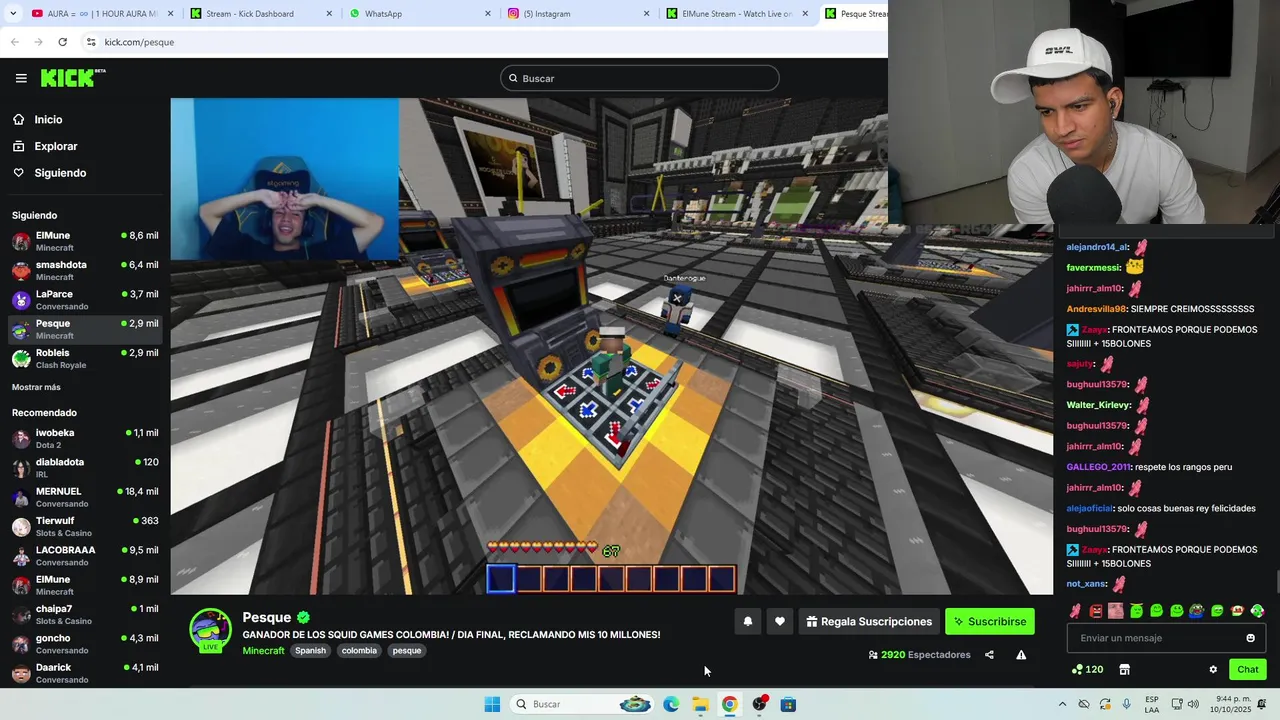
Task: Pick the red angry face quick emote
Action: (1096, 611)
